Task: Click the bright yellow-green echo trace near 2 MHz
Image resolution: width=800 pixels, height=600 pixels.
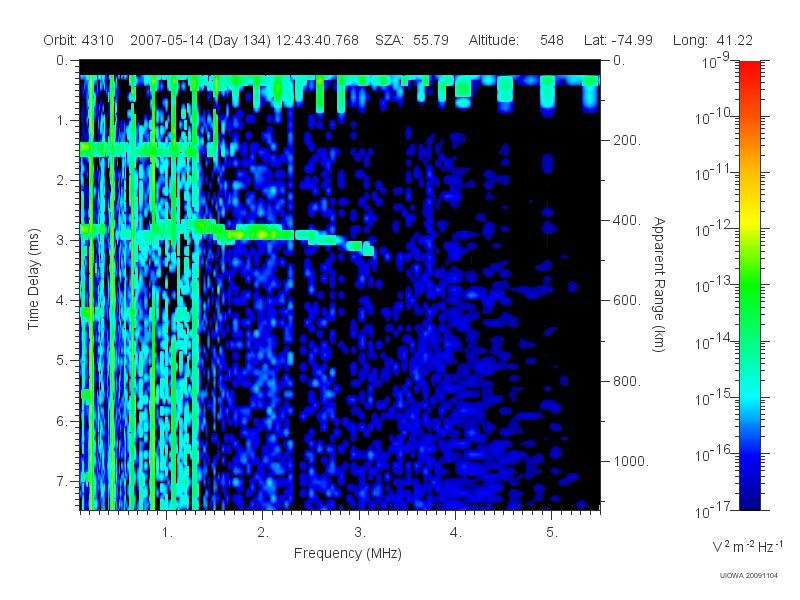Action: [x=260, y=234]
